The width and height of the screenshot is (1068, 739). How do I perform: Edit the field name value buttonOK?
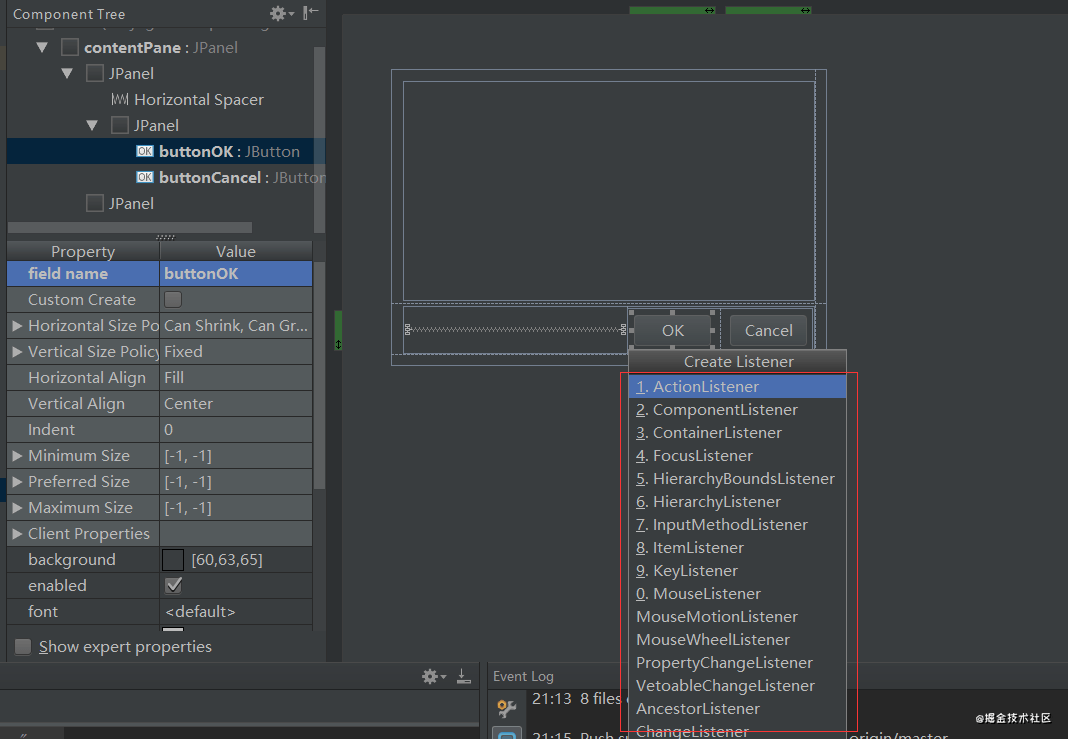tap(236, 274)
